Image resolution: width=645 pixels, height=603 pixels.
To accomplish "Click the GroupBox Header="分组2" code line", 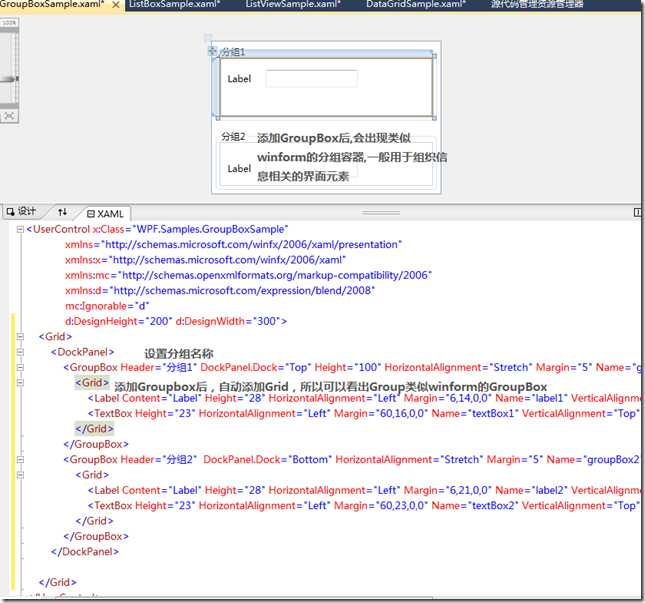I will [352, 459].
